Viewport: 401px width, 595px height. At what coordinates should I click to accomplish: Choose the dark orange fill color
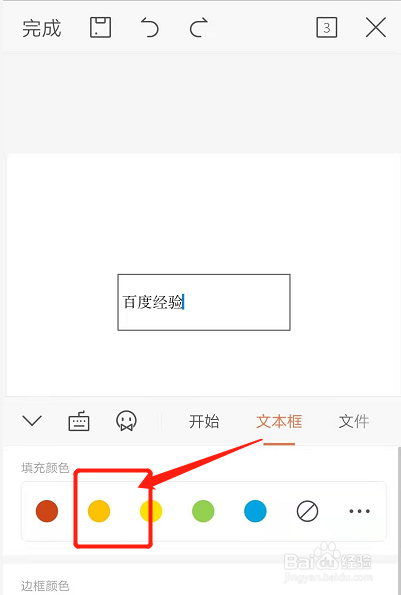(x=47, y=511)
